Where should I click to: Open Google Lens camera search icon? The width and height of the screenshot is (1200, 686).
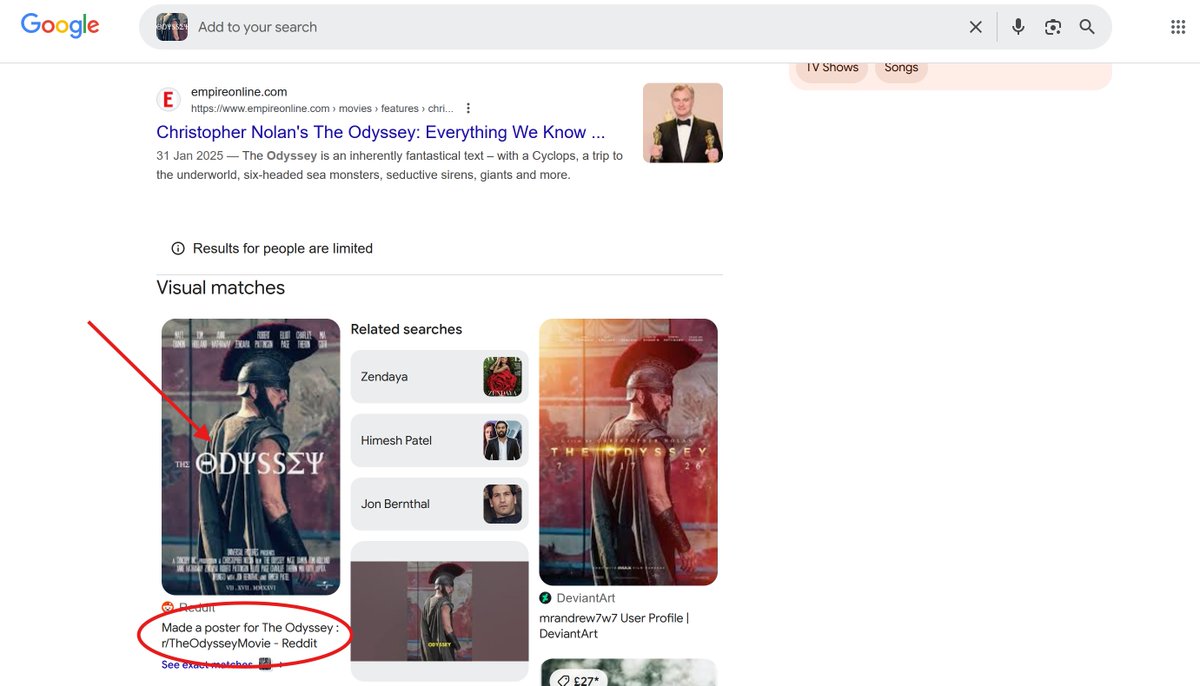(x=1053, y=27)
